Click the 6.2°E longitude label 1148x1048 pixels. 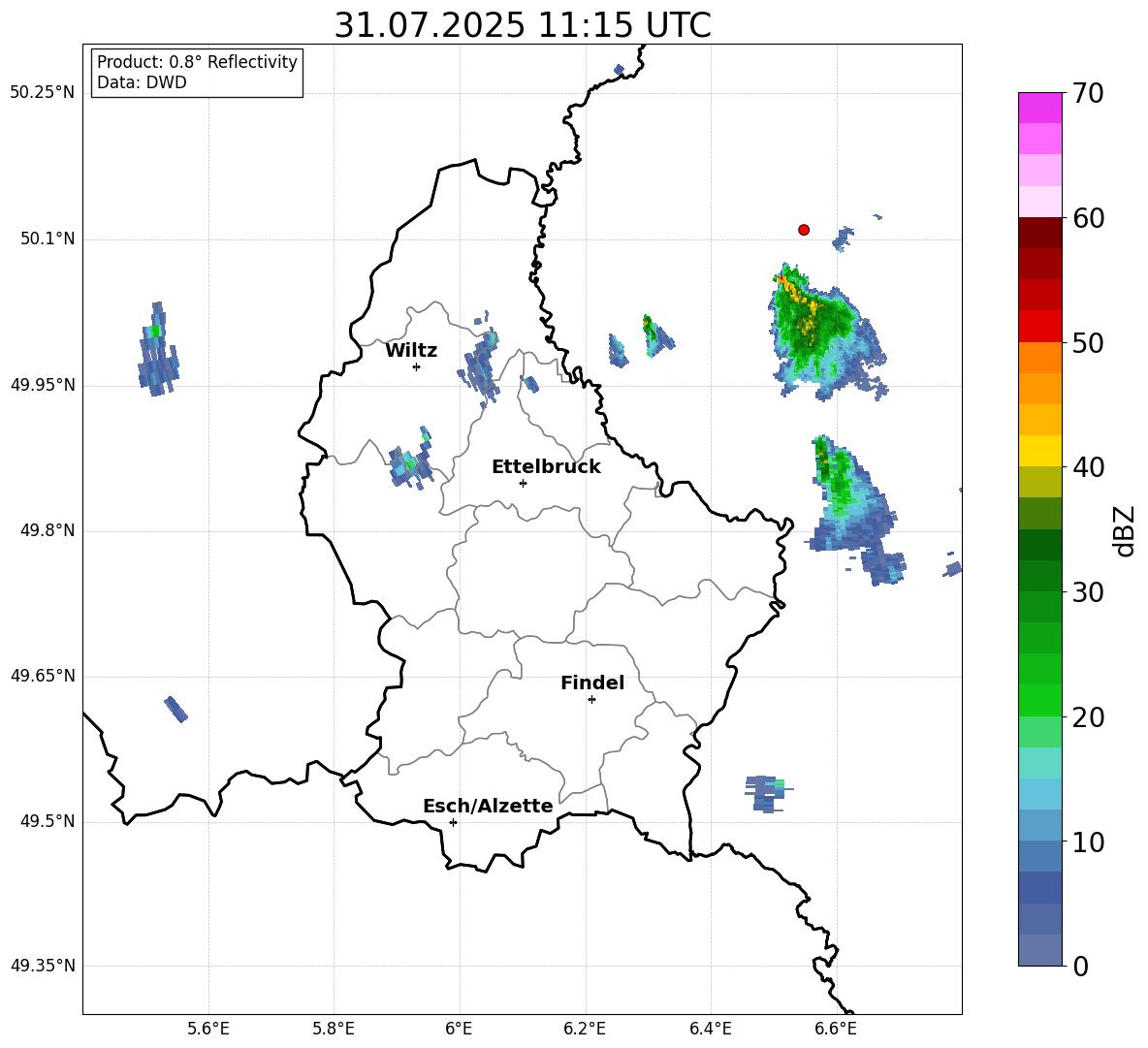click(x=585, y=1029)
